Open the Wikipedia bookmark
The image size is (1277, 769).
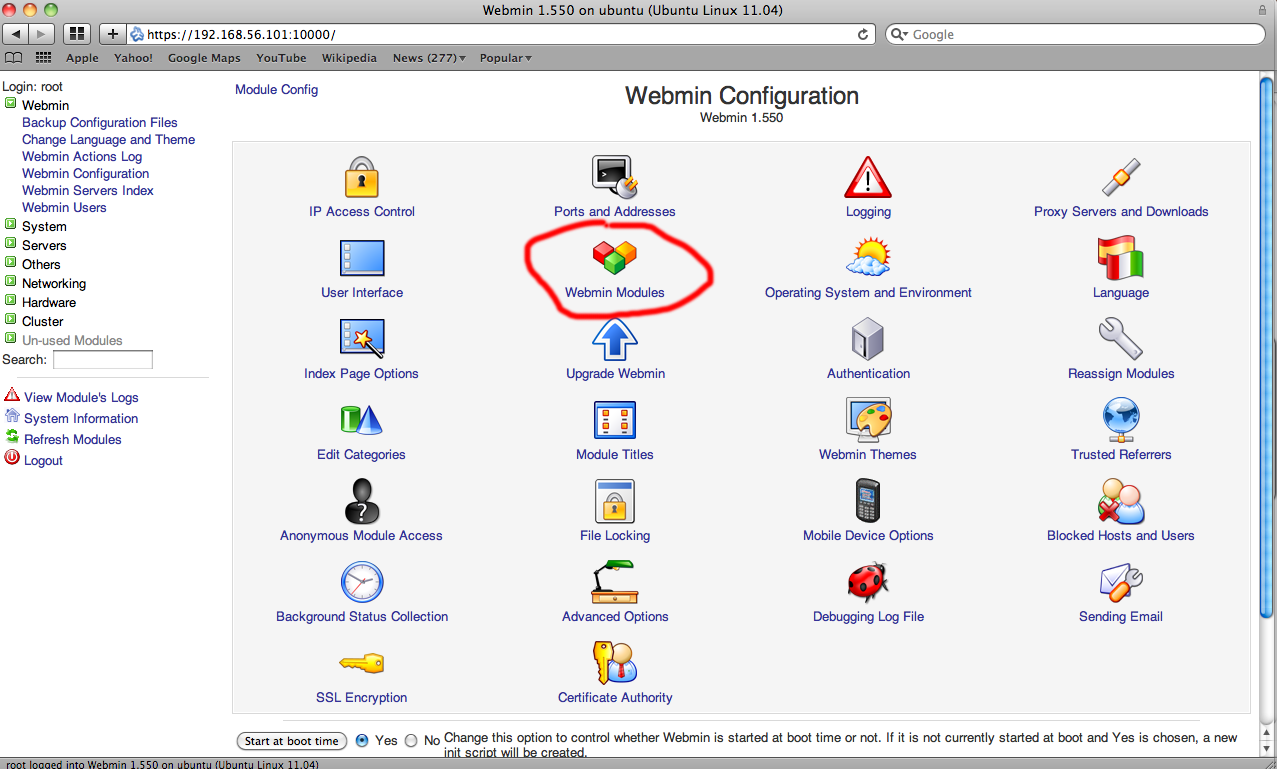point(349,58)
